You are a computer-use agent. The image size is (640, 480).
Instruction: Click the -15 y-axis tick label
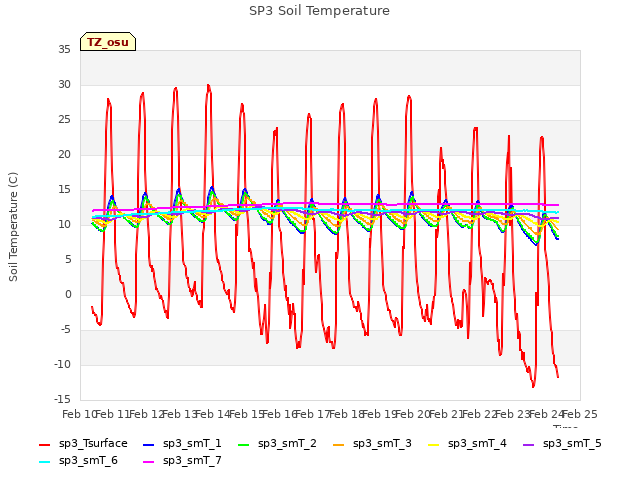(x=62, y=399)
